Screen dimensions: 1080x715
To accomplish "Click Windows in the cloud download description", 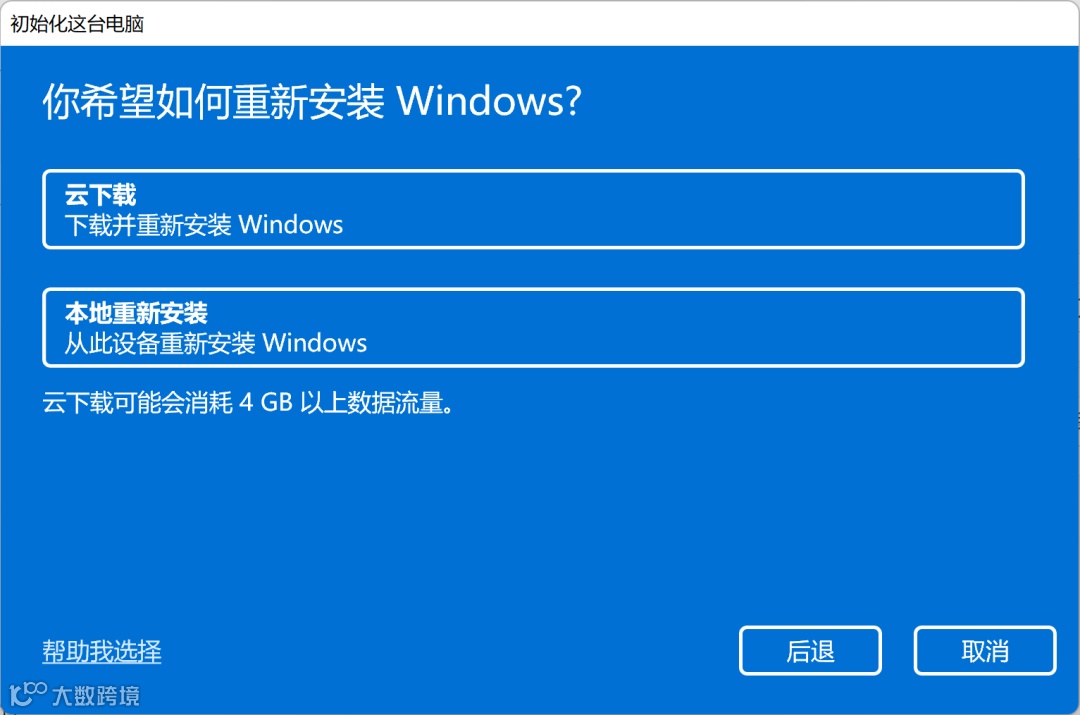I will pos(291,225).
